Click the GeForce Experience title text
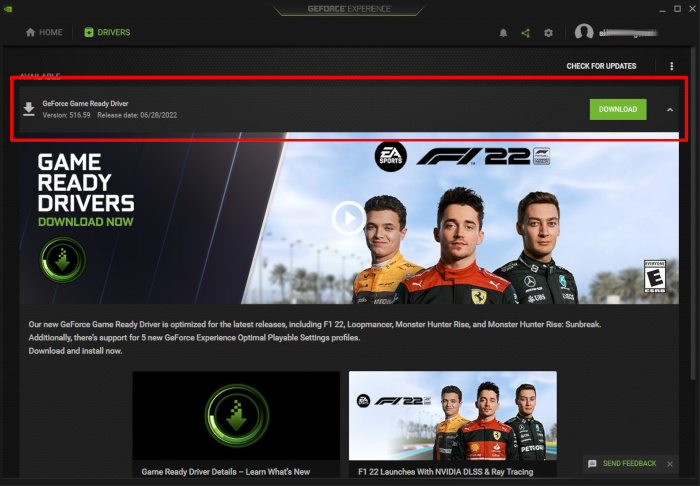The height and width of the screenshot is (486, 700). (349, 9)
